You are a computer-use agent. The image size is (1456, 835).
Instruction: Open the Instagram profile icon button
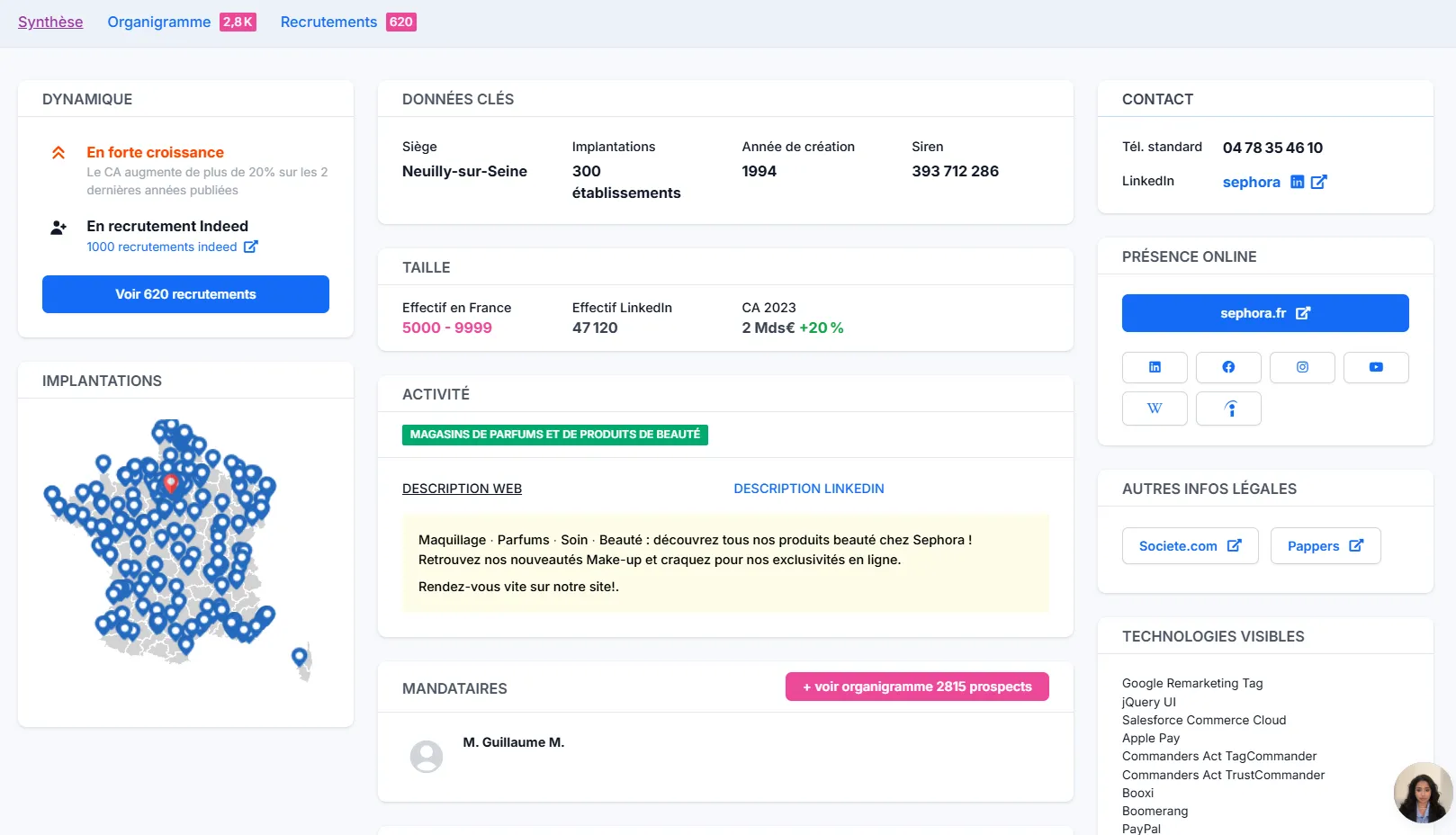click(1302, 367)
